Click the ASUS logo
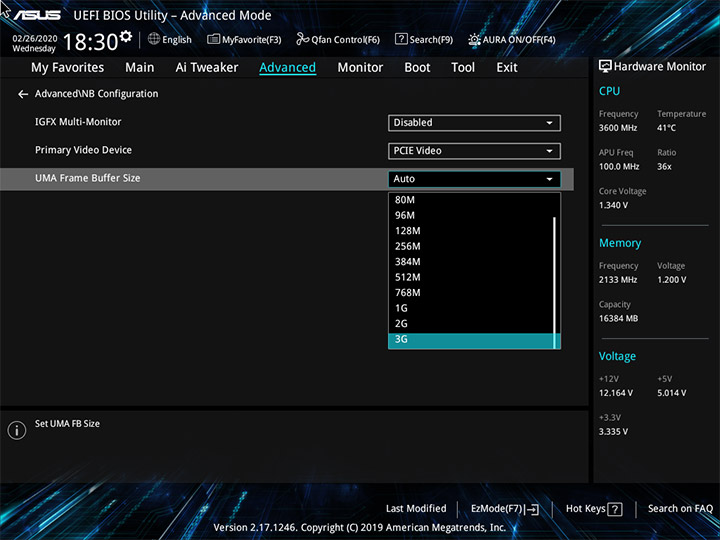Screen dimensions: 720x540 tap(37, 15)
